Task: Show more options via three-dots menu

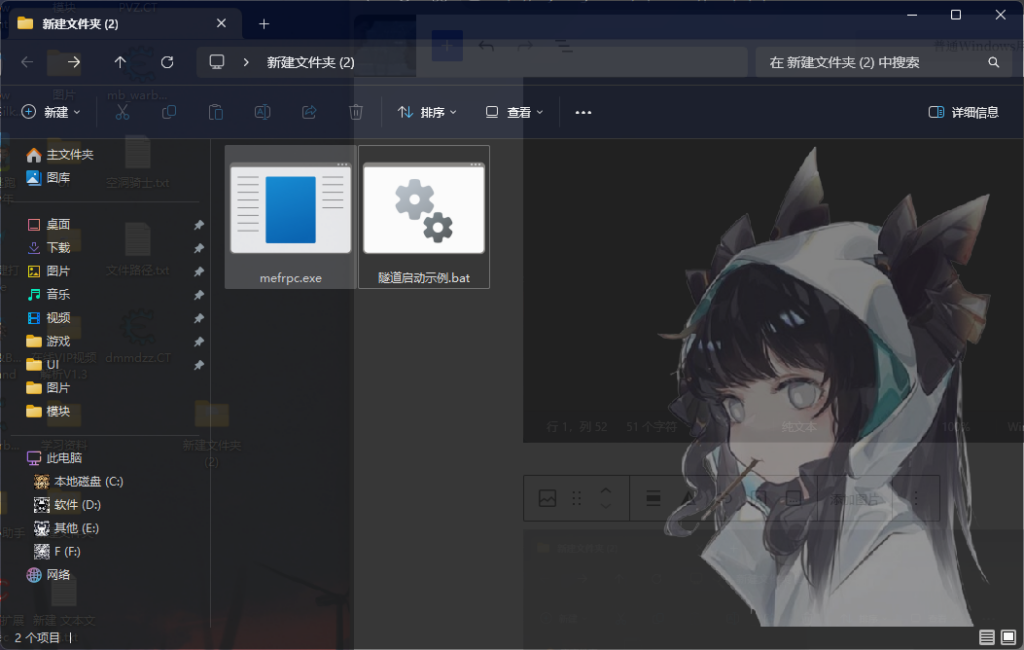Action: coord(583,112)
